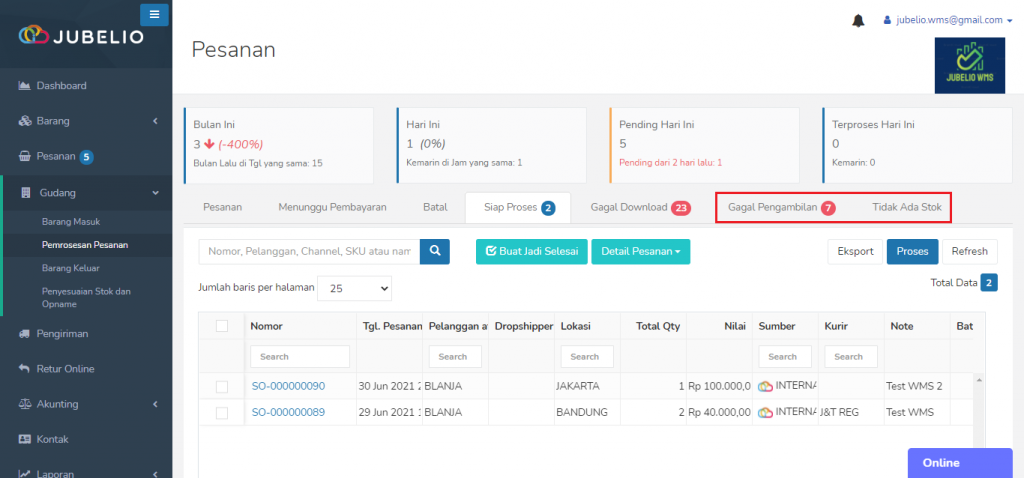Screen dimensions: 1024x478
Task: Switch to Tidak Ada Stok tab
Action: click(x=906, y=208)
